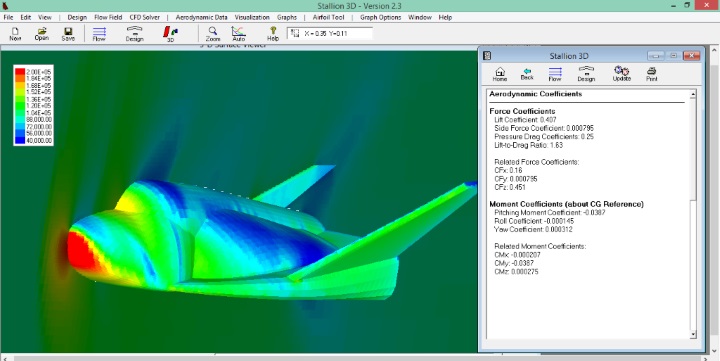Screen dimensions: 720x361
Task: Open the Airfoil Tool menu
Action: [x=328, y=17]
